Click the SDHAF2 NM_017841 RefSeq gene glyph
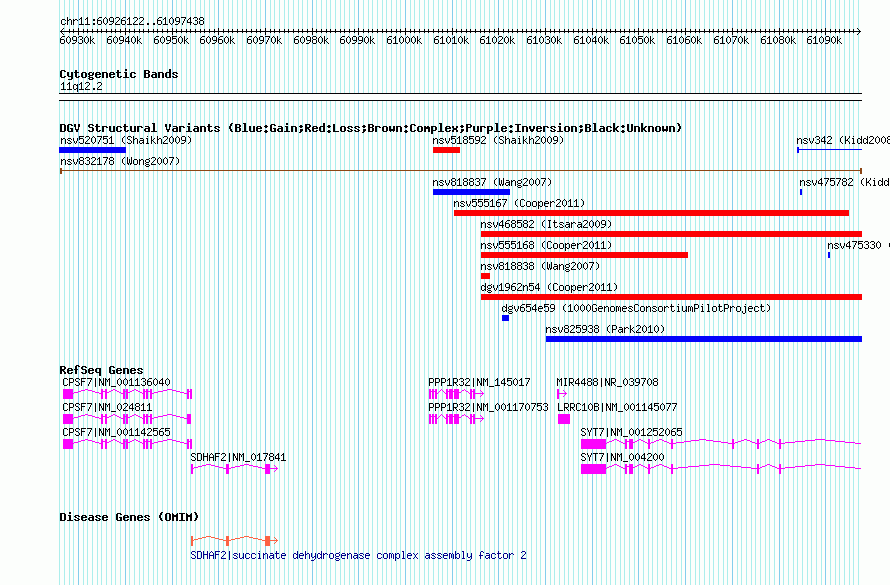The image size is (890, 585). (234, 469)
